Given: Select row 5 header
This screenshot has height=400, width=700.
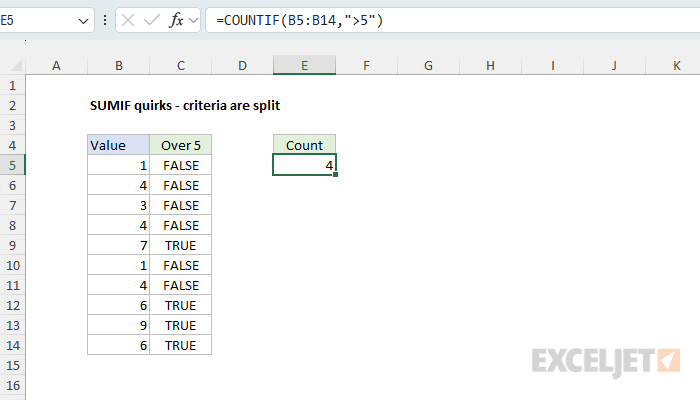Looking at the screenshot, I should (x=12, y=165).
